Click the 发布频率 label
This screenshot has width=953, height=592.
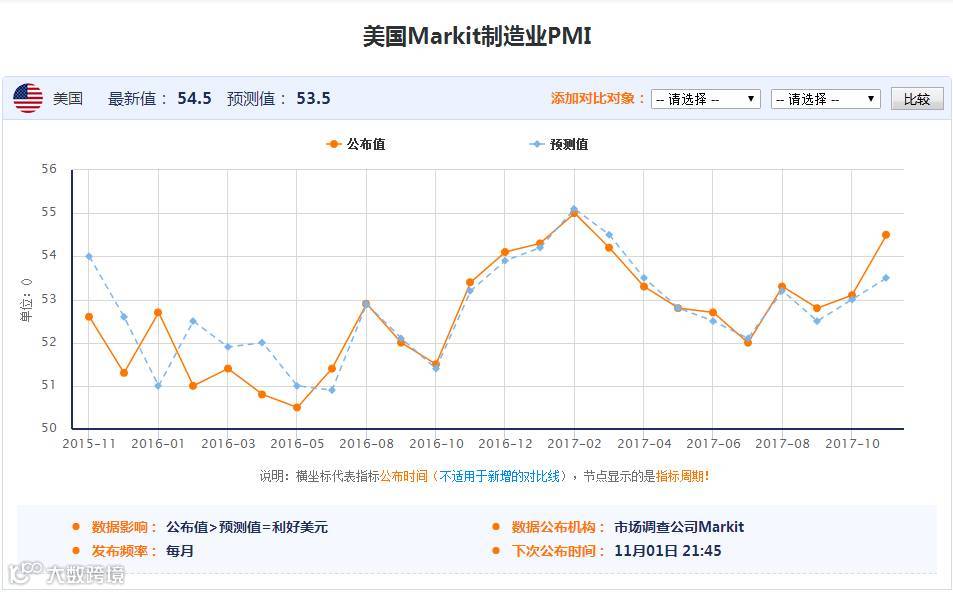point(123,551)
